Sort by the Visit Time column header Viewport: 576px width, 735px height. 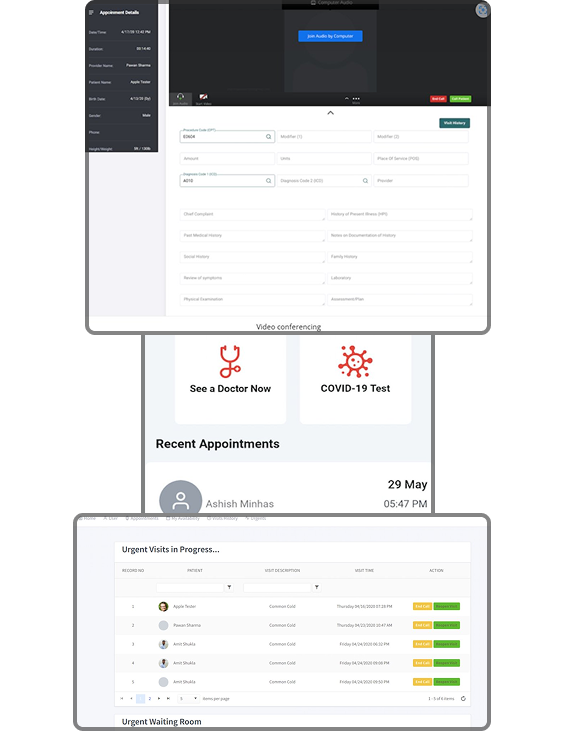[364, 571]
